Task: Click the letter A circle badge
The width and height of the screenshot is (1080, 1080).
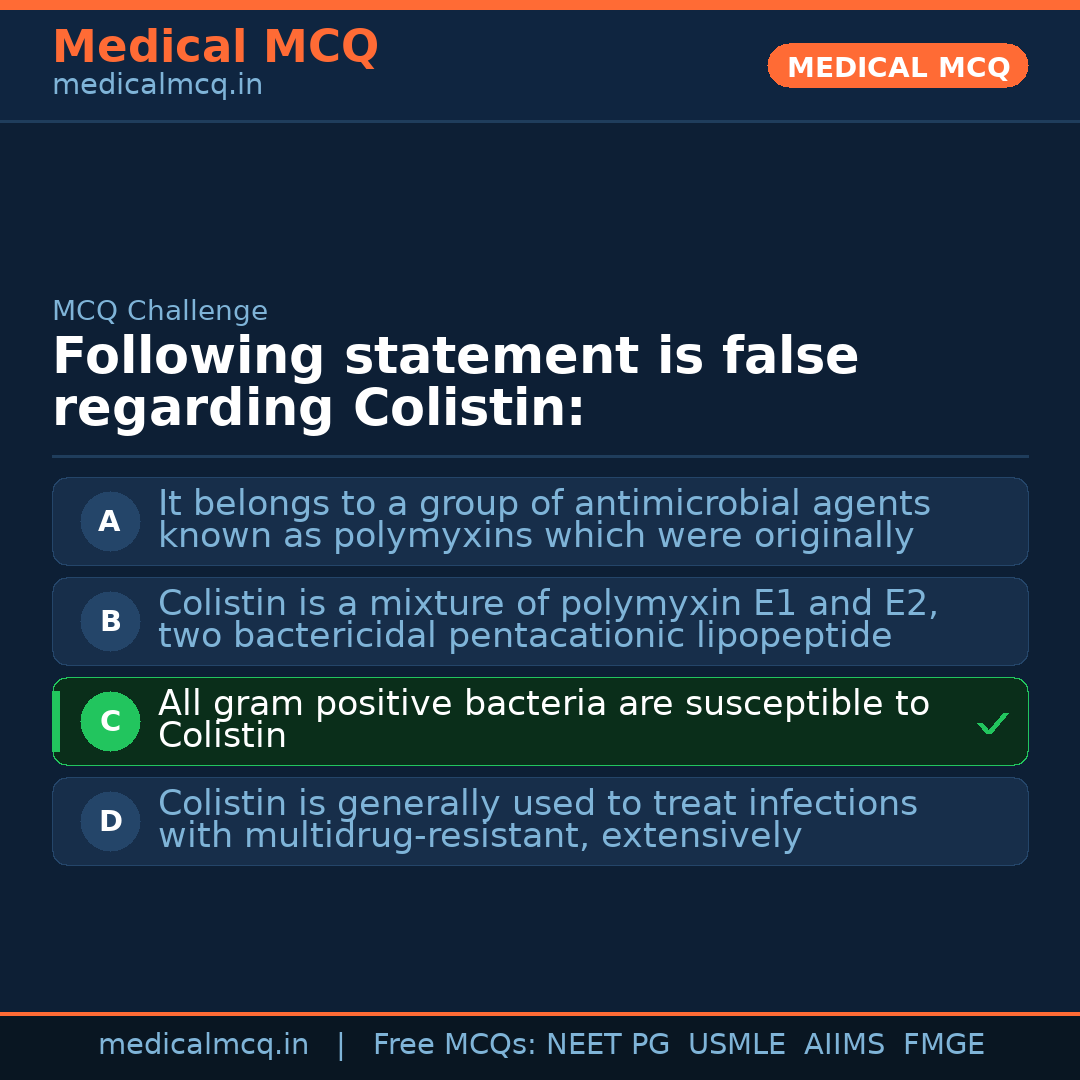Action: pyautogui.click(x=110, y=521)
